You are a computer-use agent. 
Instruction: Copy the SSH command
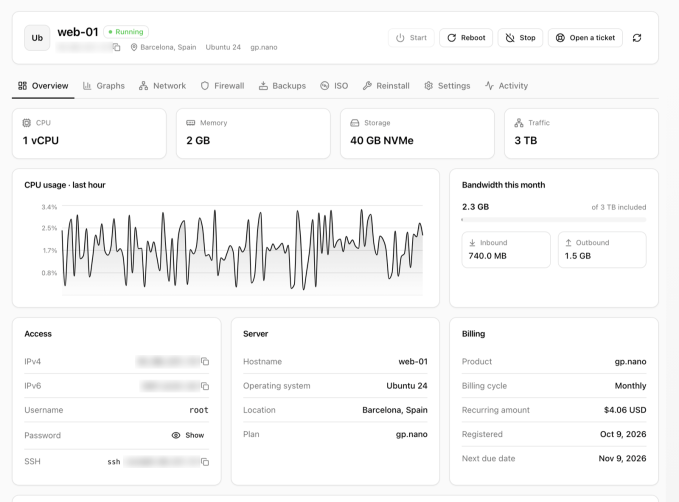coord(205,462)
